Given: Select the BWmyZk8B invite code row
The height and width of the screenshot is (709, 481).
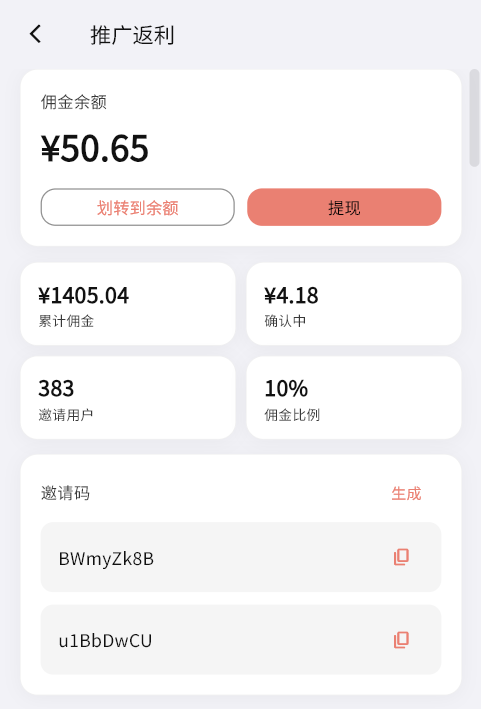Looking at the screenshot, I should click(241, 557).
